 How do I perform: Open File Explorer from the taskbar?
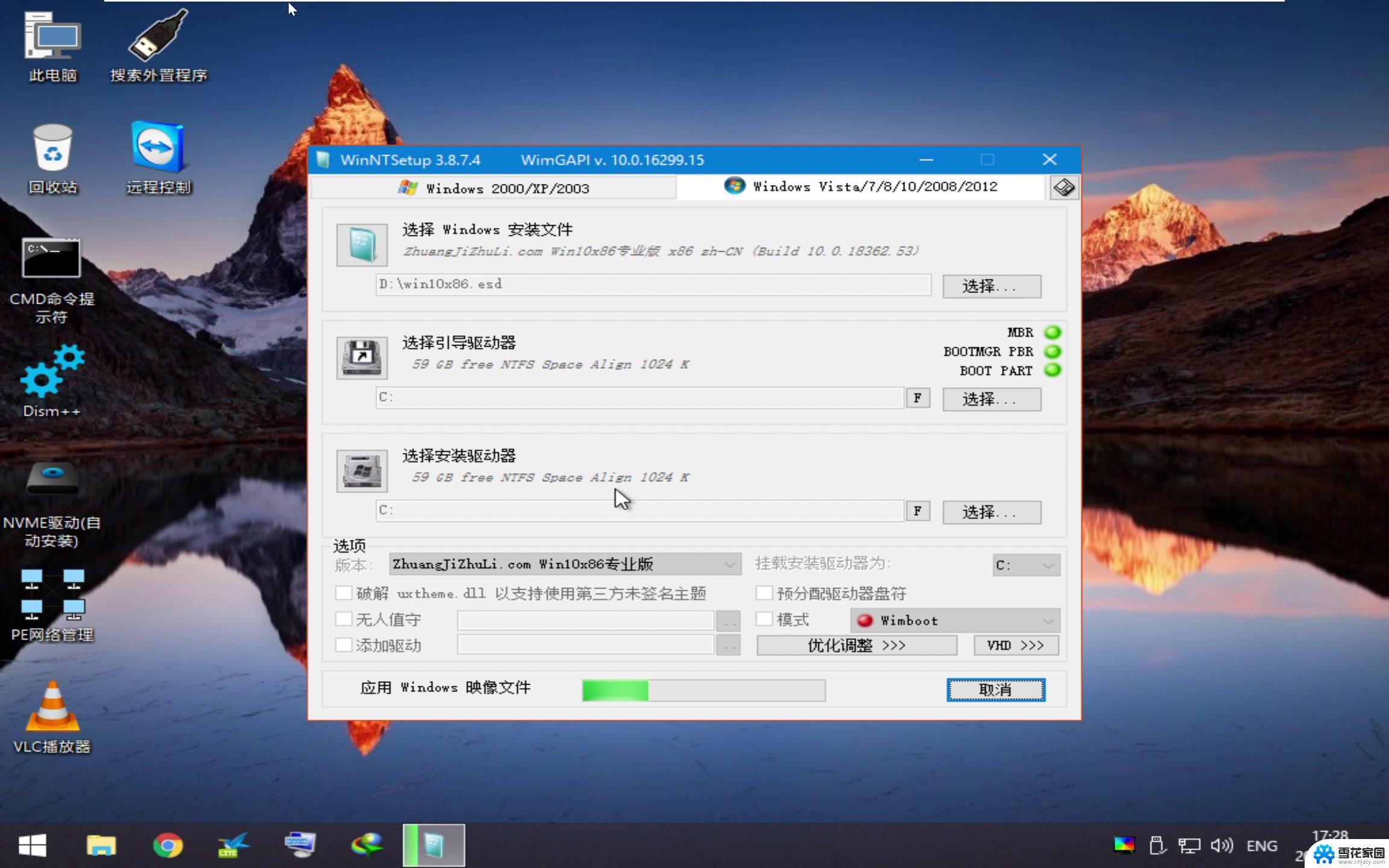[x=101, y=845]
